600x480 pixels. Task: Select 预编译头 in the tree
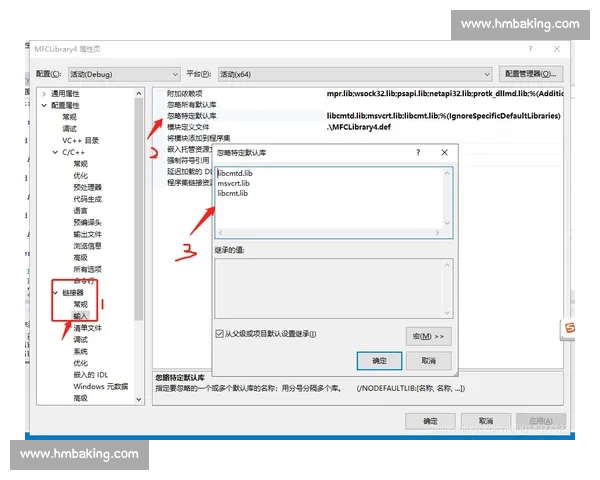pos(88,222)
